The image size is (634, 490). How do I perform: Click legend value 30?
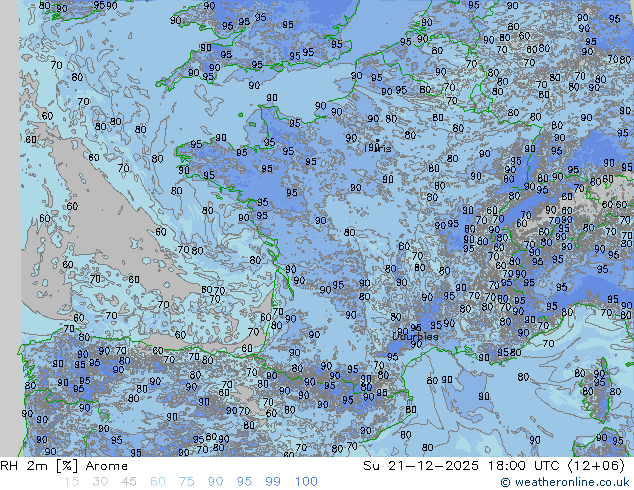point(100,482)
